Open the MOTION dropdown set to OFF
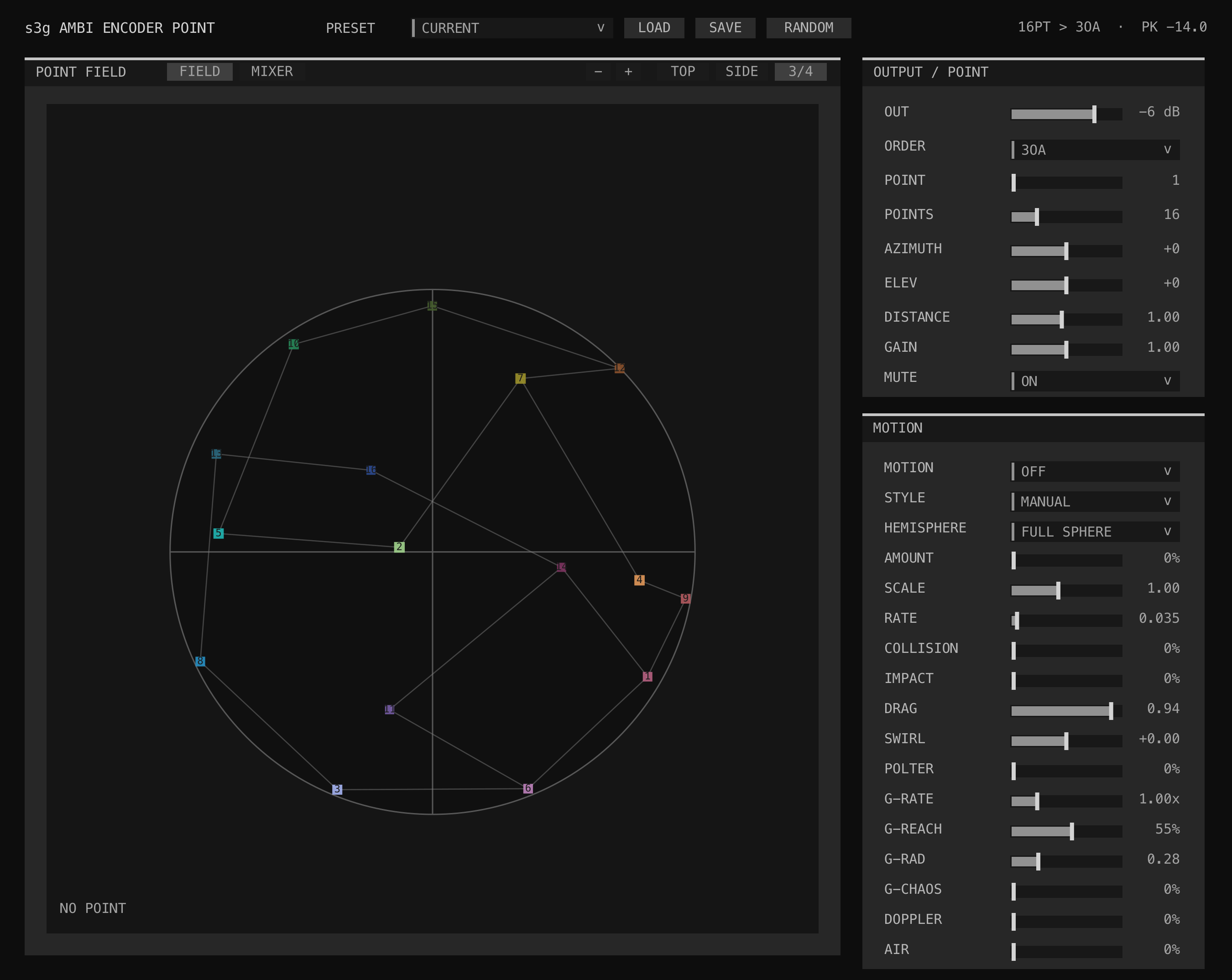This screenshot has width=1232, height=980. coord(1096,471)
